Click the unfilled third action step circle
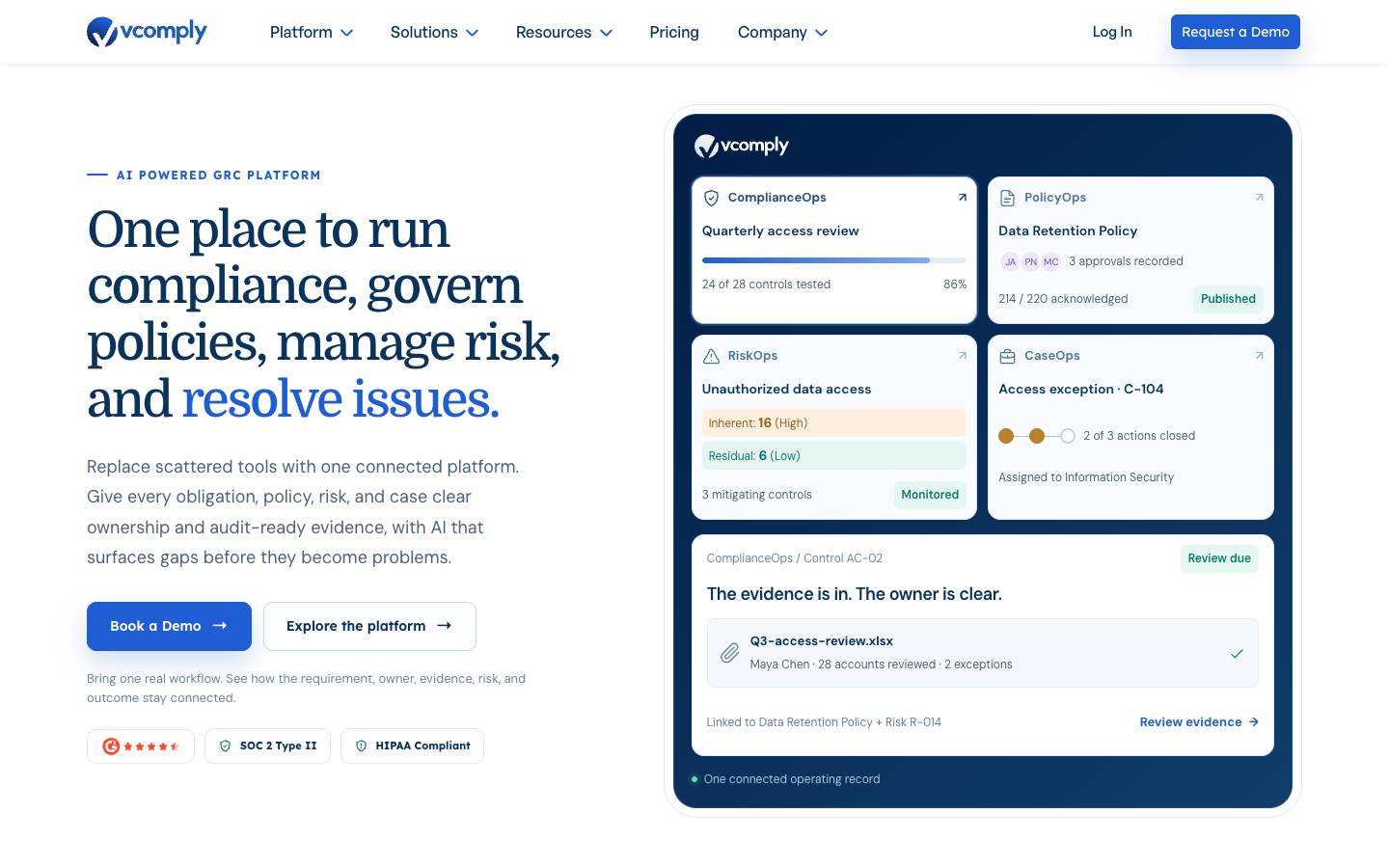Screen dimensions: 1389x868 (1068, 436)
